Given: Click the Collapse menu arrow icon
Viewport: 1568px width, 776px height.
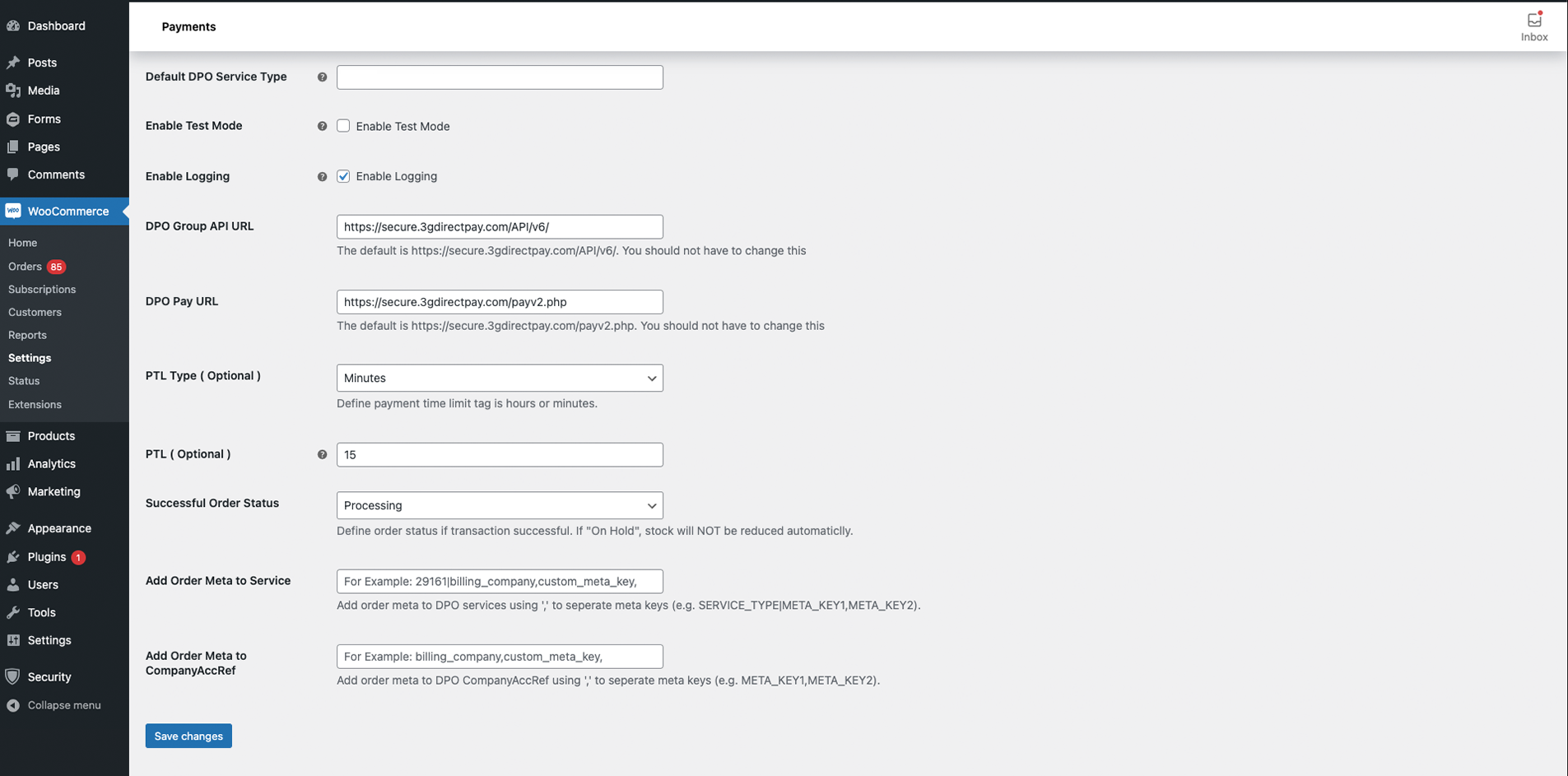Looking at the screenshot, I should (x=13, y=705).
